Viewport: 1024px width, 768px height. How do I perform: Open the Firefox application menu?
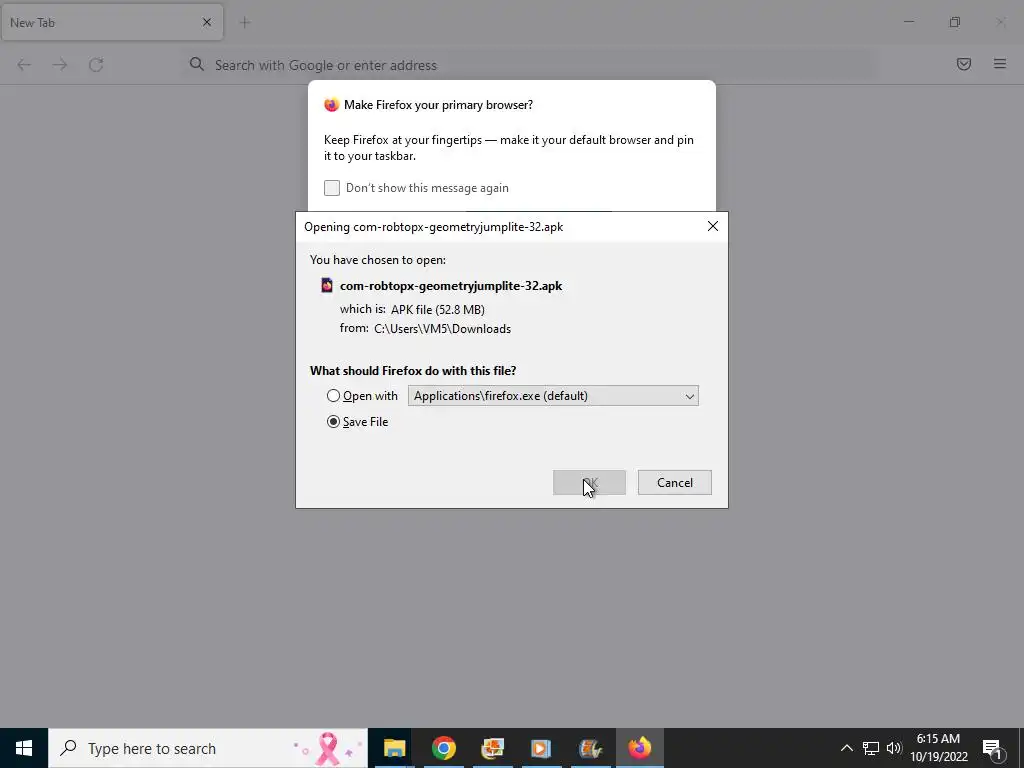pos(1000,64)
